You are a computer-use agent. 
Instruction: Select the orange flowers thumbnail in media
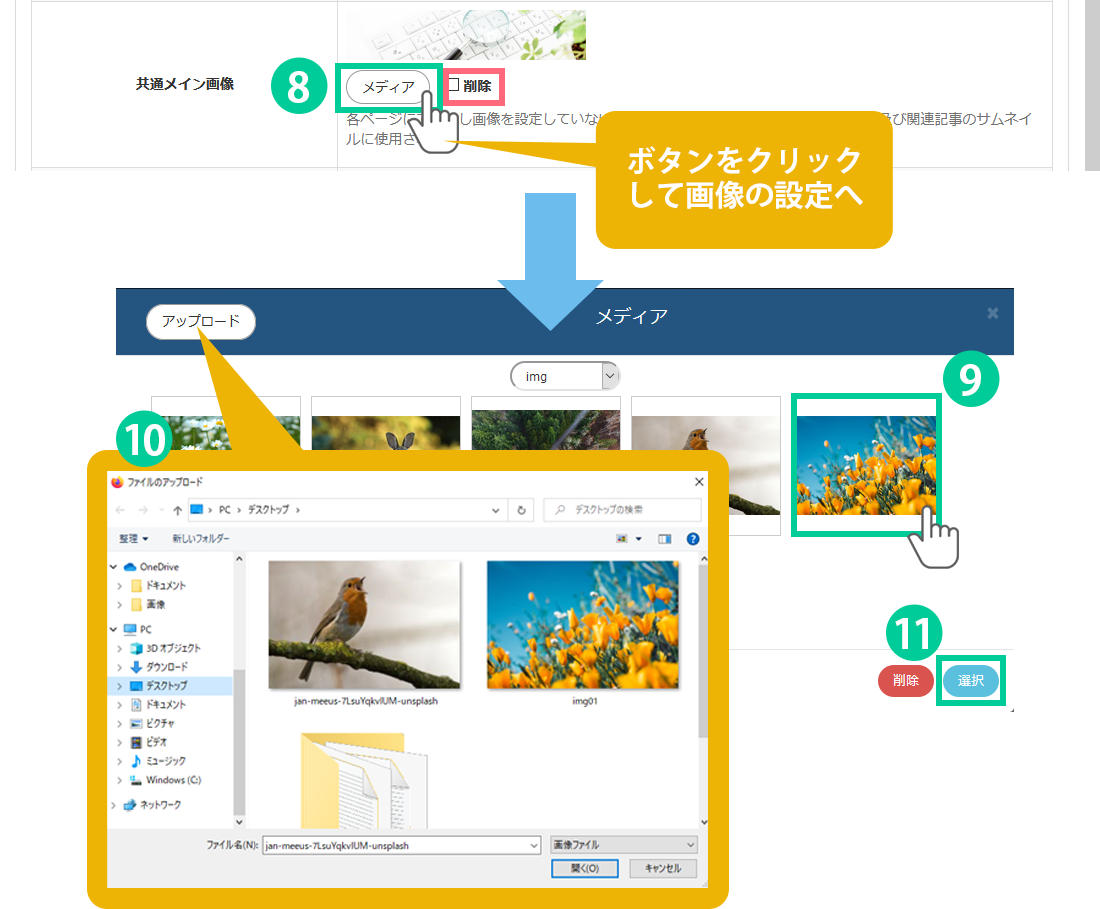[866, 465]
